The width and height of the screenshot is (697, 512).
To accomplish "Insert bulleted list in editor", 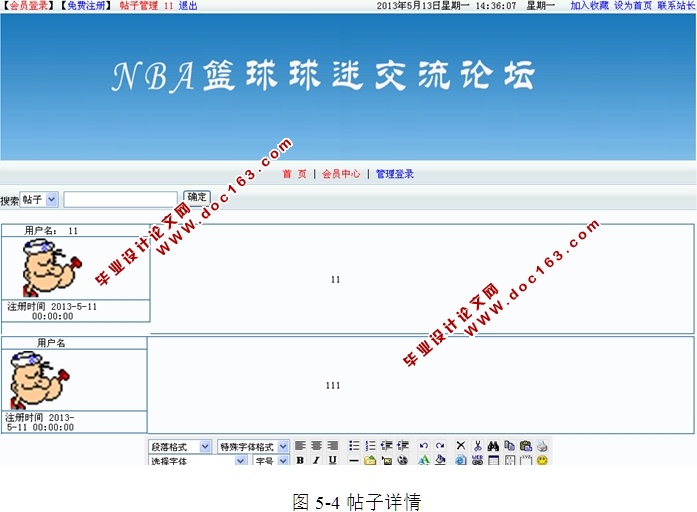I will point(354,445).
